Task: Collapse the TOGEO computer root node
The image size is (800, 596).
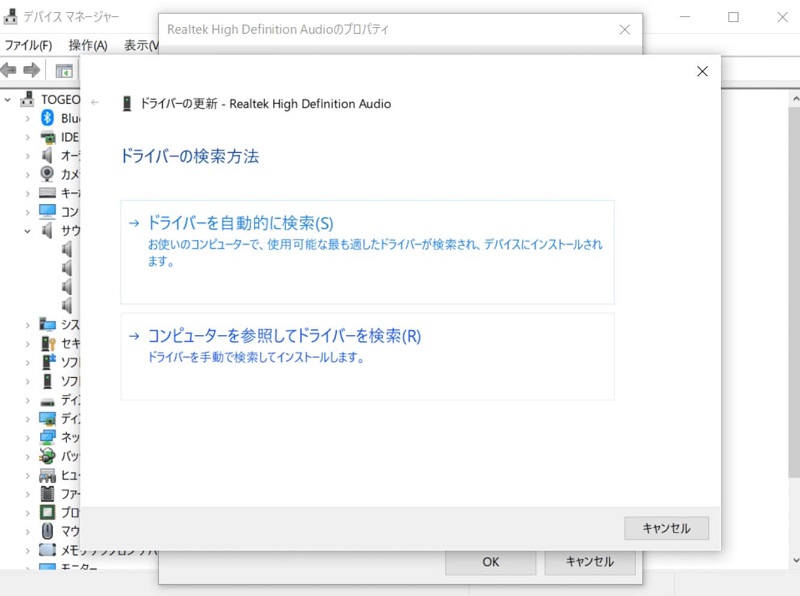Action: [x=8, y=100]
